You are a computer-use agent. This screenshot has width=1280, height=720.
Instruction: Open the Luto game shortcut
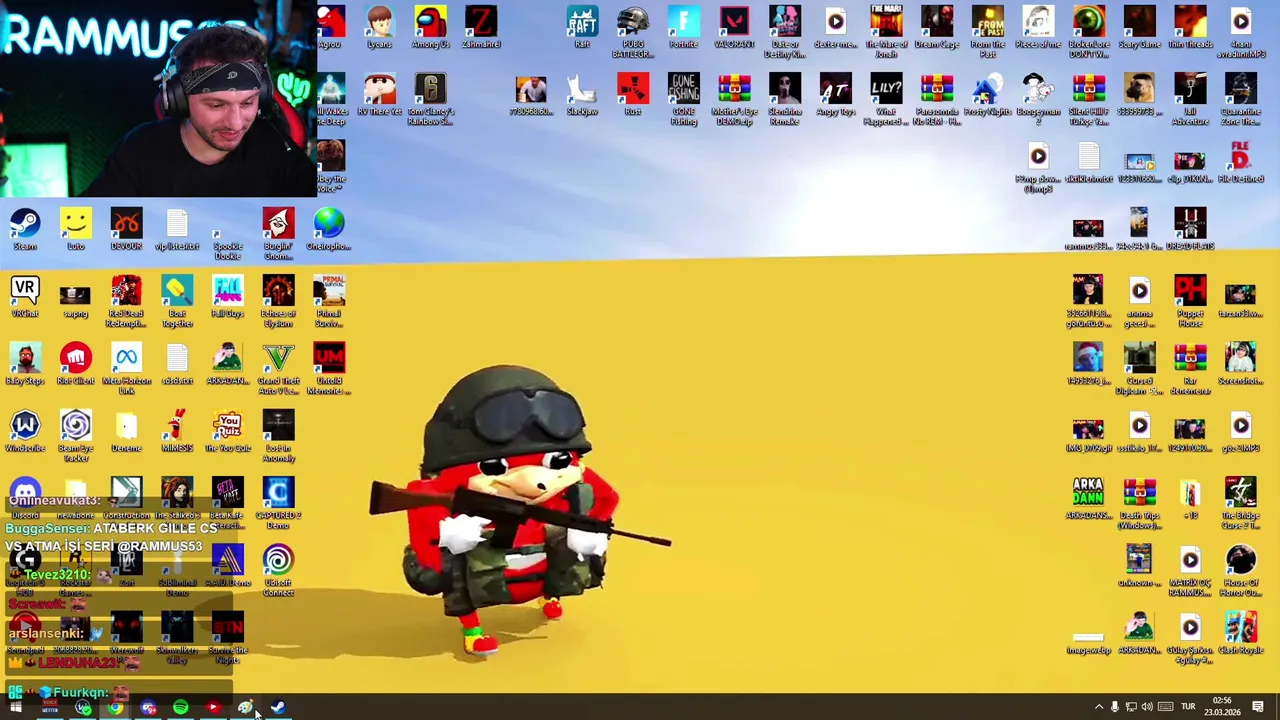point(76,229)
